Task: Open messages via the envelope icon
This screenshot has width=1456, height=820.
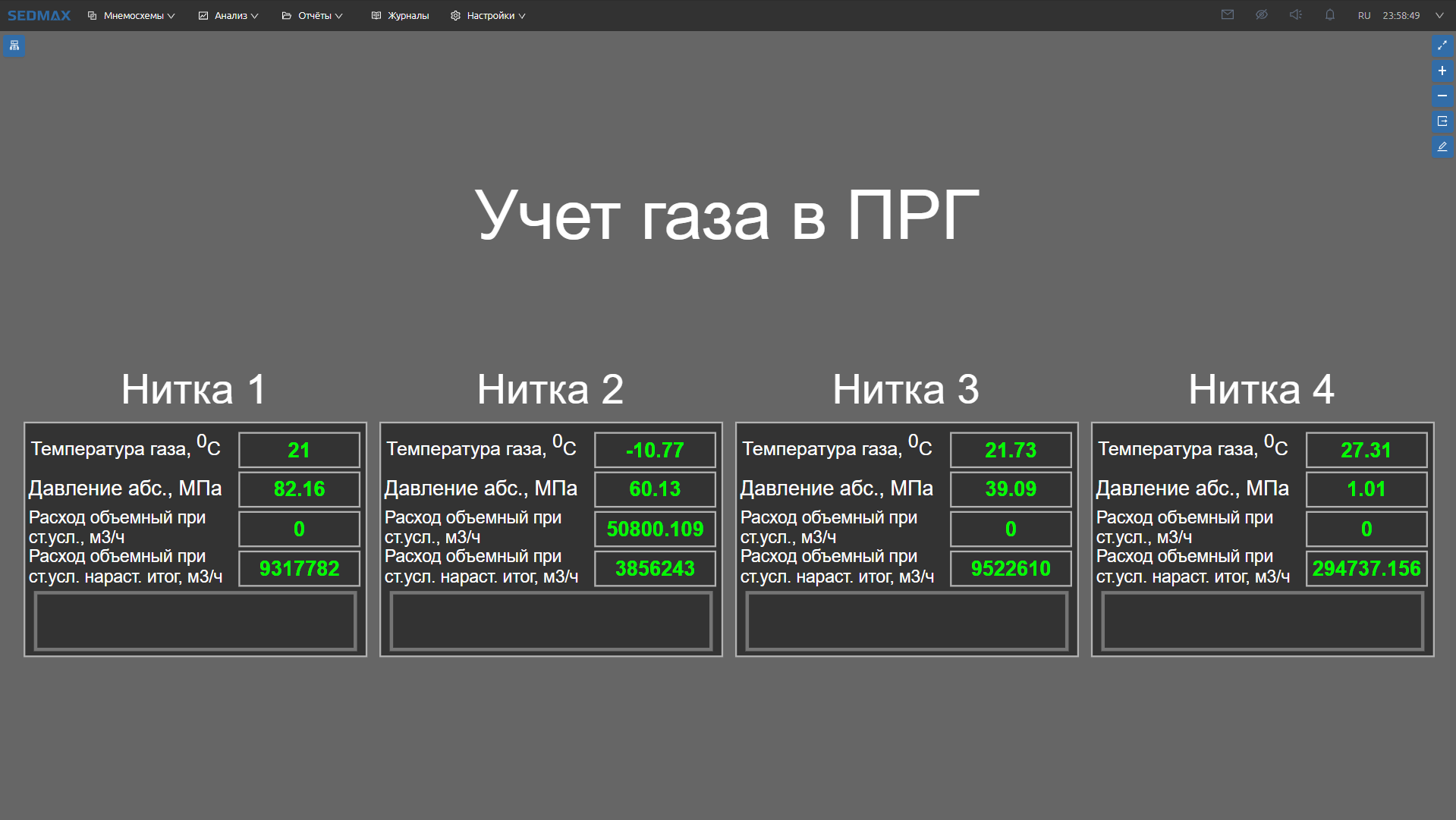Action: (1227, 14)
